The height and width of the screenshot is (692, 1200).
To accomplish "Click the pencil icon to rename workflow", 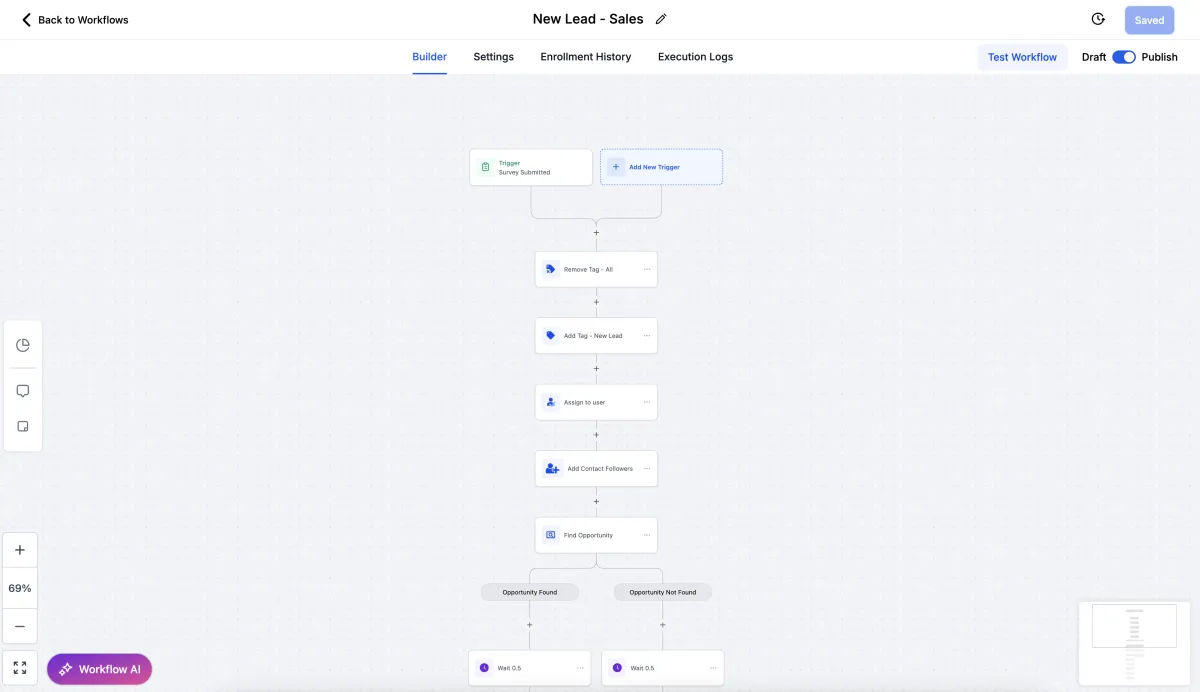I will click(661, 19).
